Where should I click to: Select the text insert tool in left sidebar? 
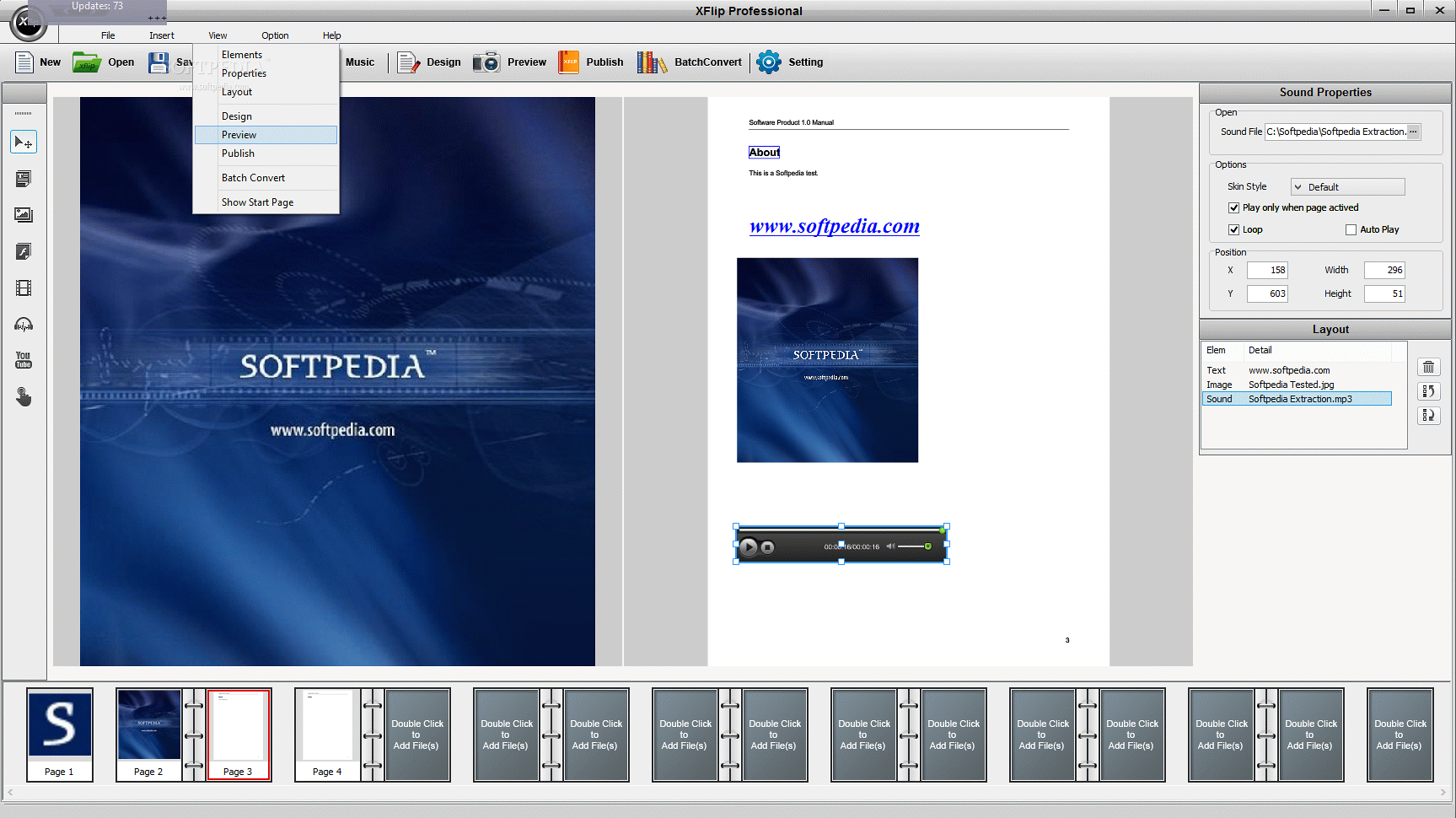[24, 179]
